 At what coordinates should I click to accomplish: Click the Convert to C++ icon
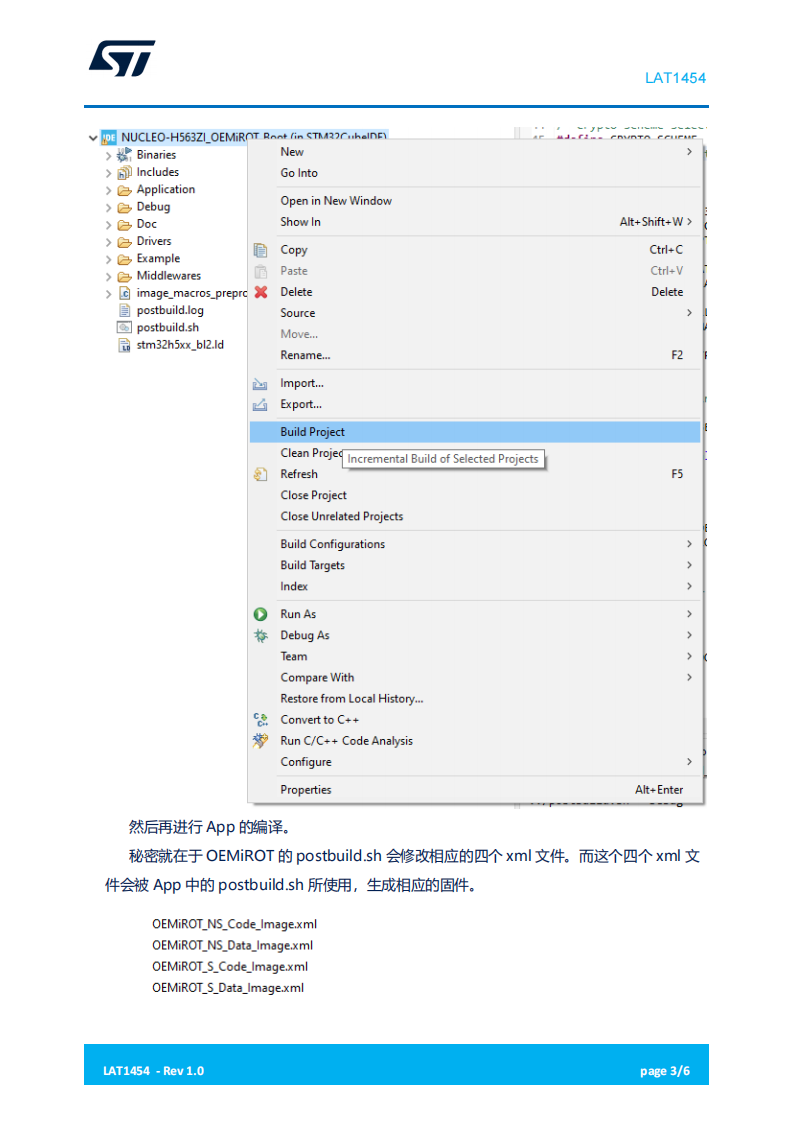click(261, 720)
